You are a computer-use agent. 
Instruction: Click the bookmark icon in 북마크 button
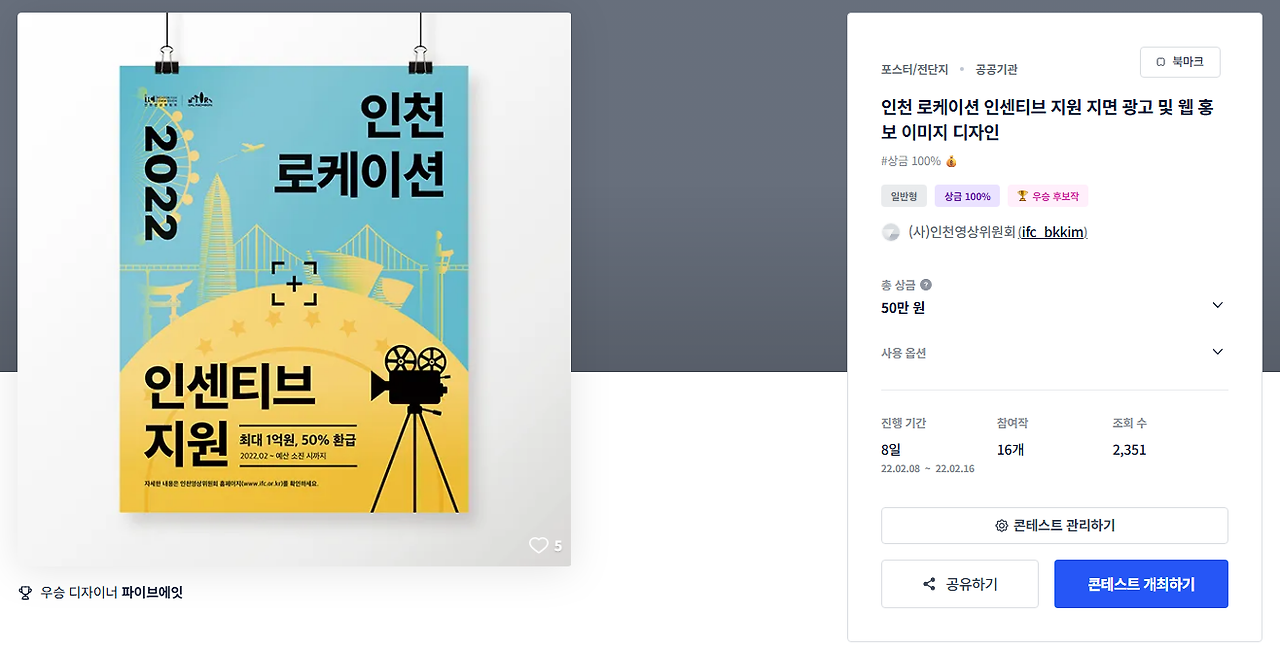1161,62
